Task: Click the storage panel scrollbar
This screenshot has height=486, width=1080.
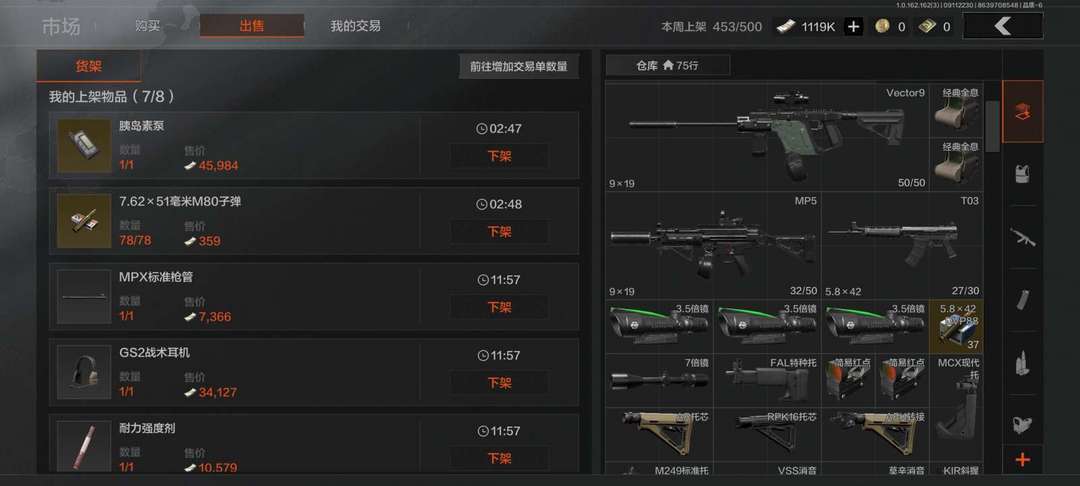Action: (x=992, y=127)
